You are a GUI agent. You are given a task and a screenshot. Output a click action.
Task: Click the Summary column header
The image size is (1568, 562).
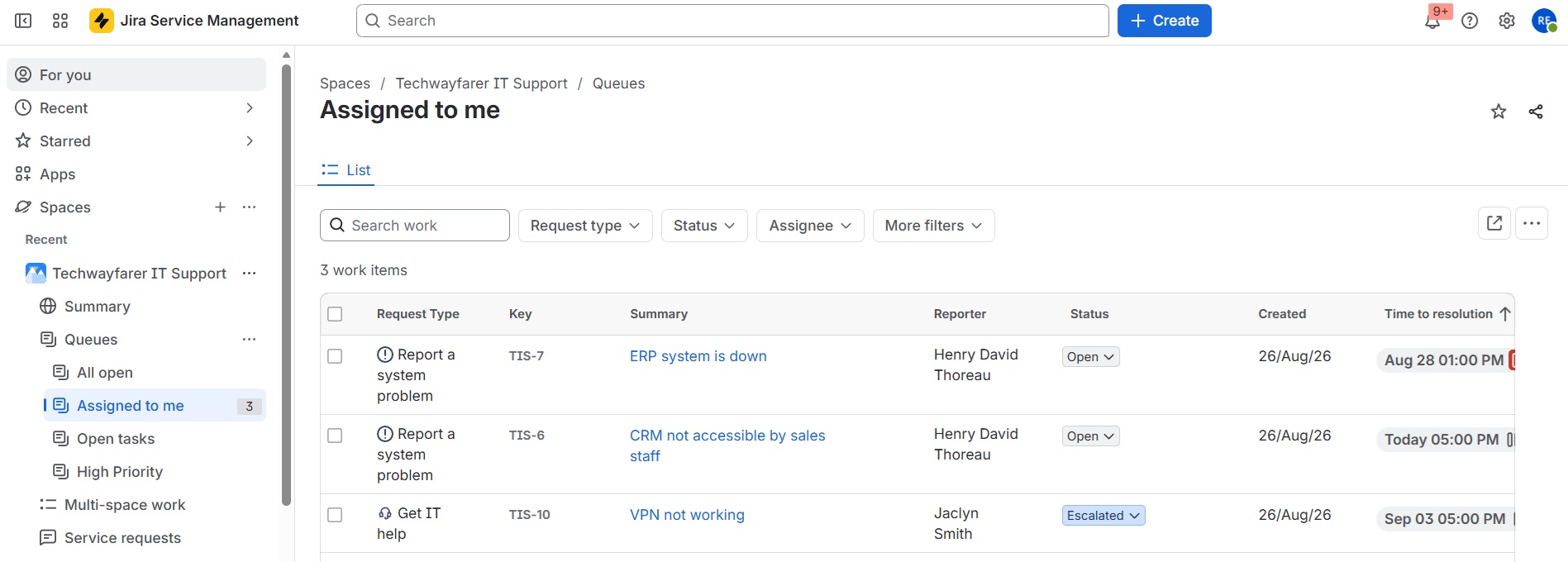[659, 314]
